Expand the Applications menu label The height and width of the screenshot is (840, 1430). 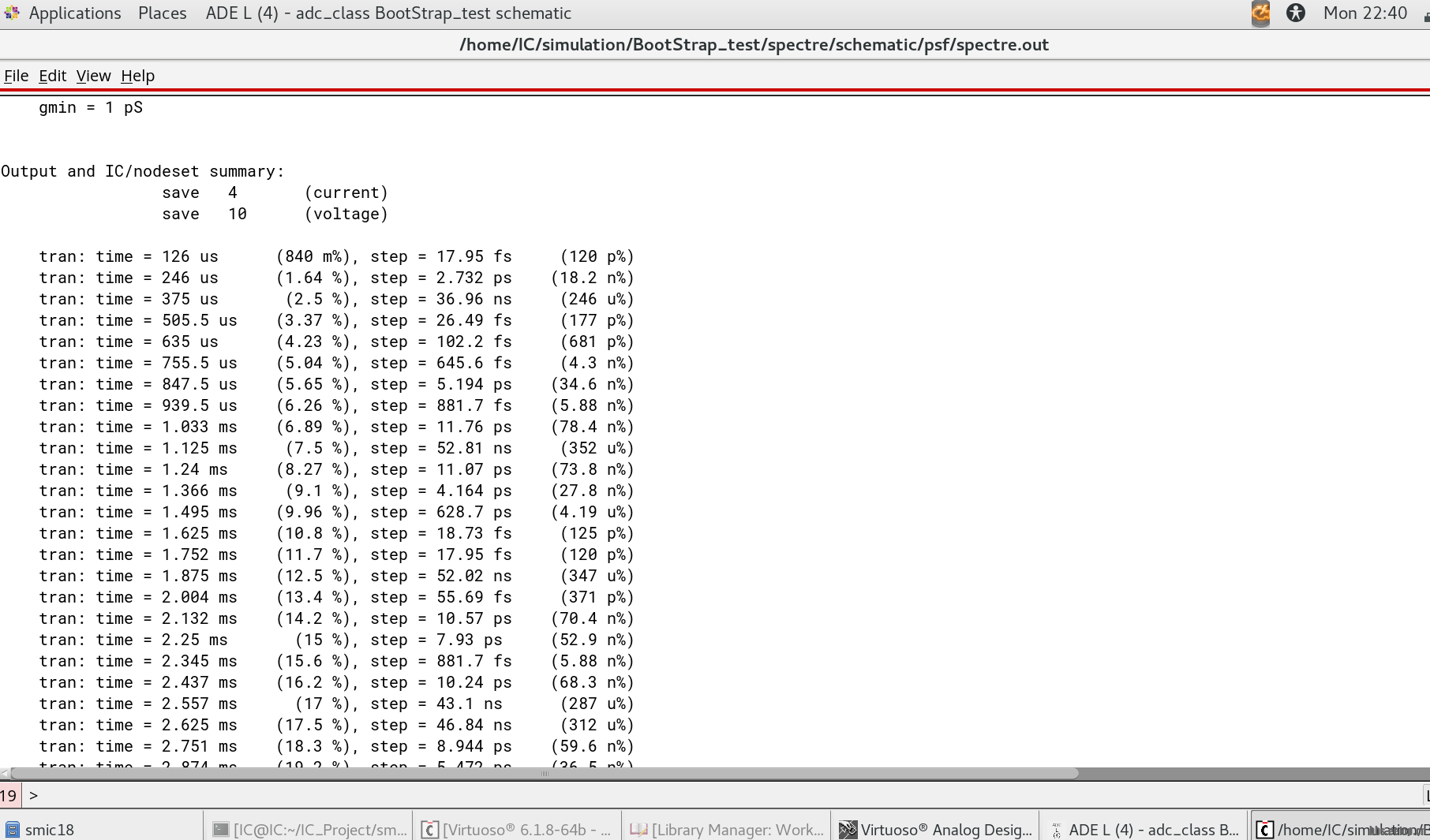[x=75, y=13]
